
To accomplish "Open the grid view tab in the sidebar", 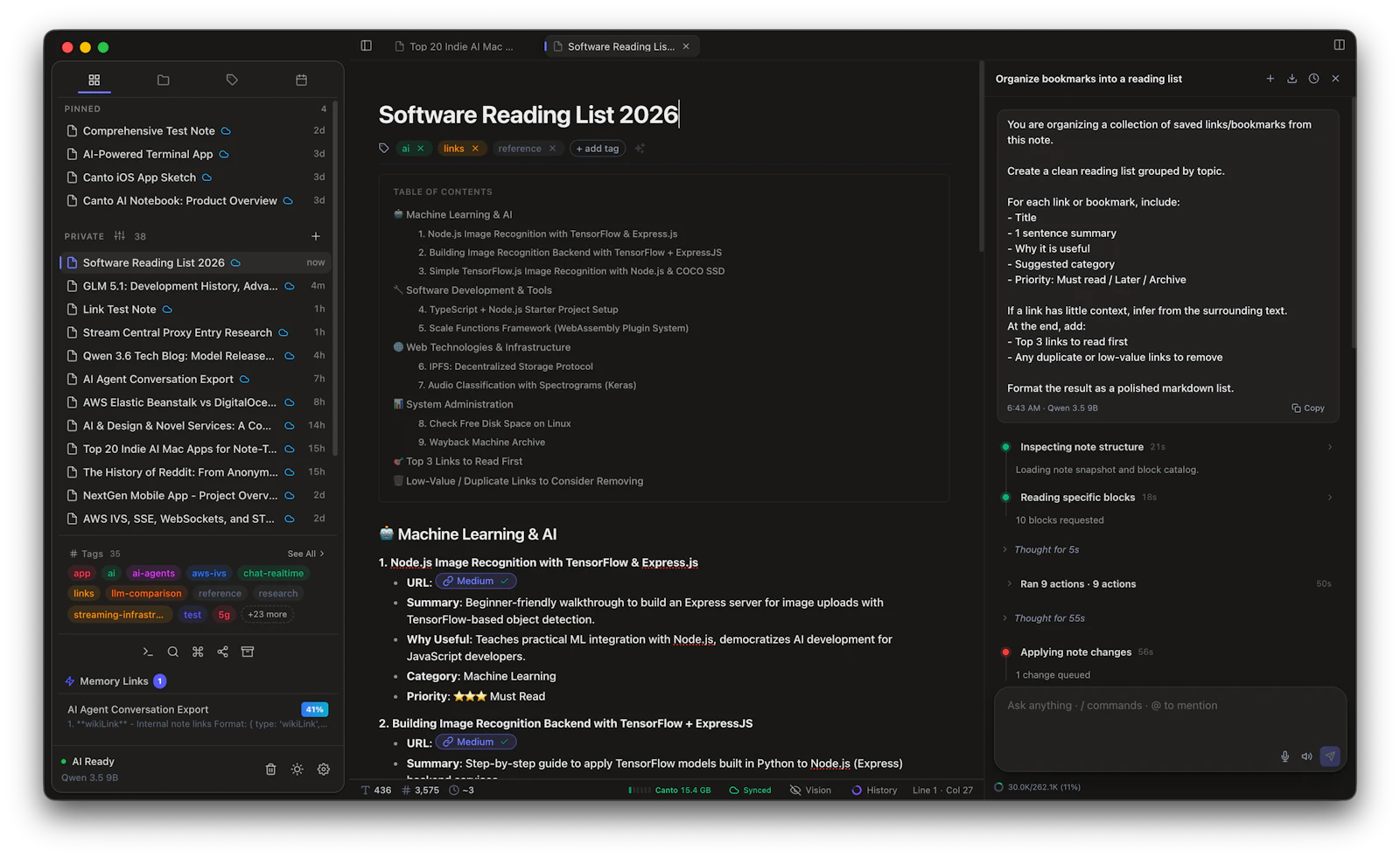I will pos(94,80).
